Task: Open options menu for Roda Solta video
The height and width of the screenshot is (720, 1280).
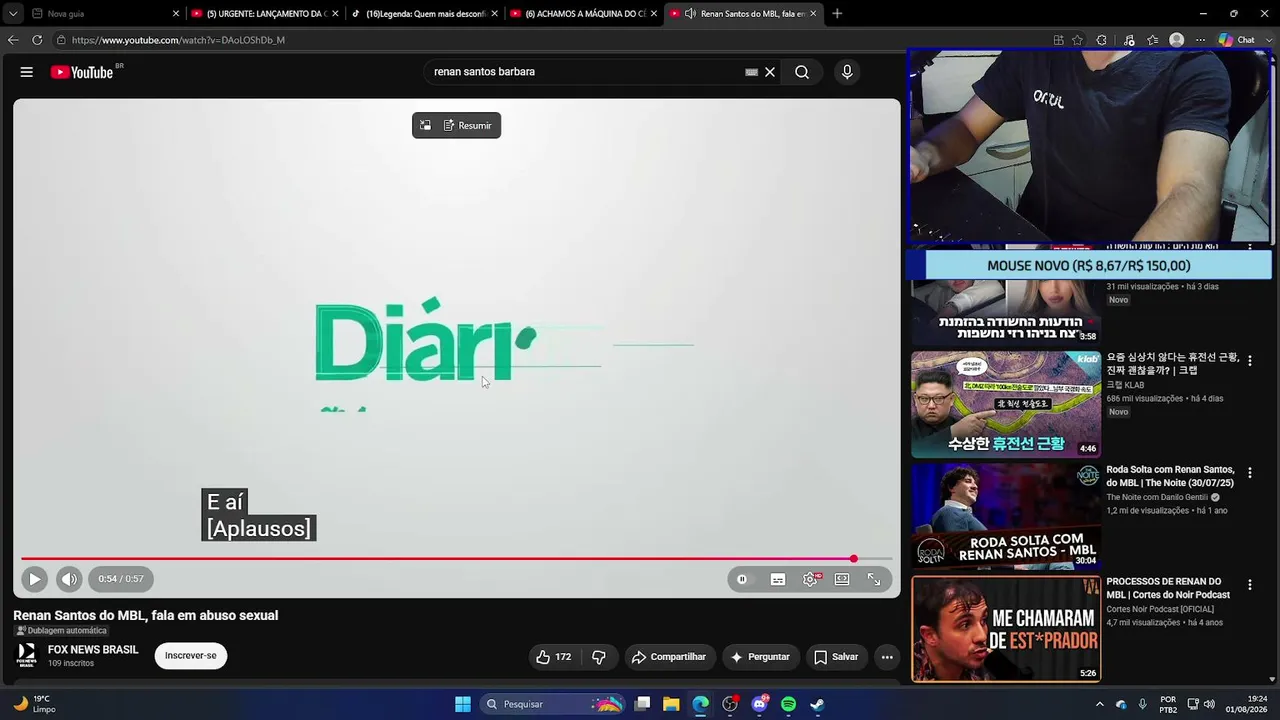Action: [x=1249, y=472]
